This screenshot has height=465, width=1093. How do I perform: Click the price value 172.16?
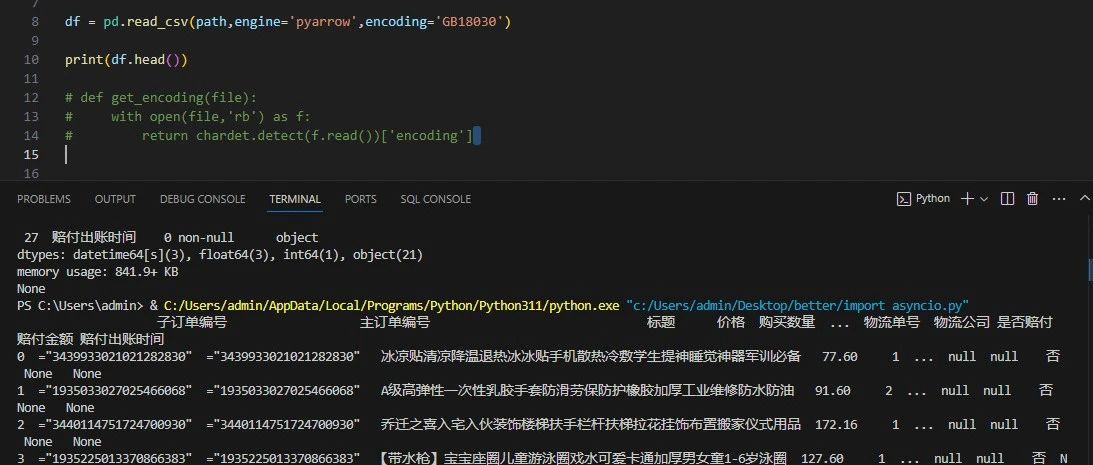836,424
